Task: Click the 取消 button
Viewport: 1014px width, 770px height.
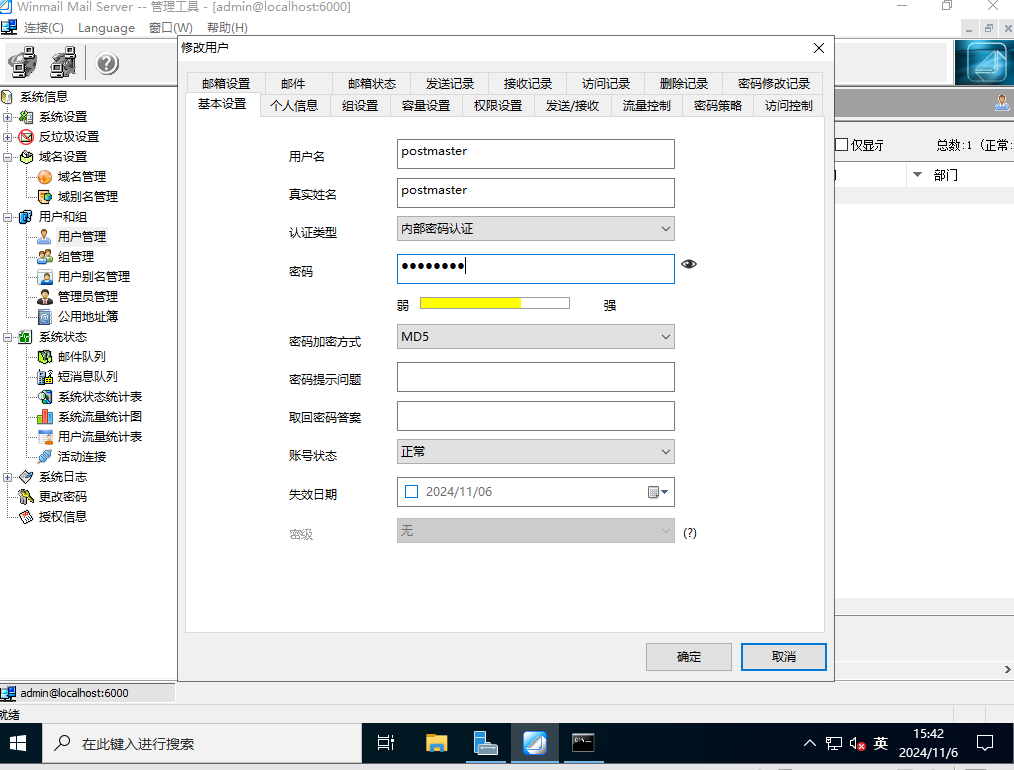Action: pos(784,657)
